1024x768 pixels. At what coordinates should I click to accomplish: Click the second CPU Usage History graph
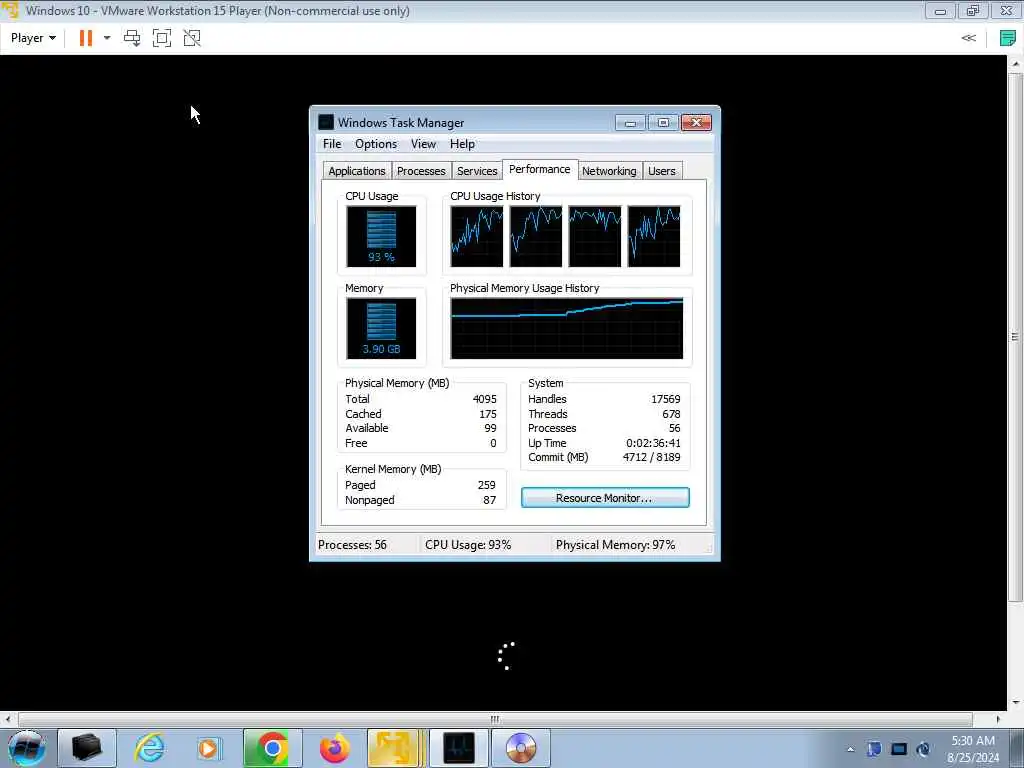536,236
